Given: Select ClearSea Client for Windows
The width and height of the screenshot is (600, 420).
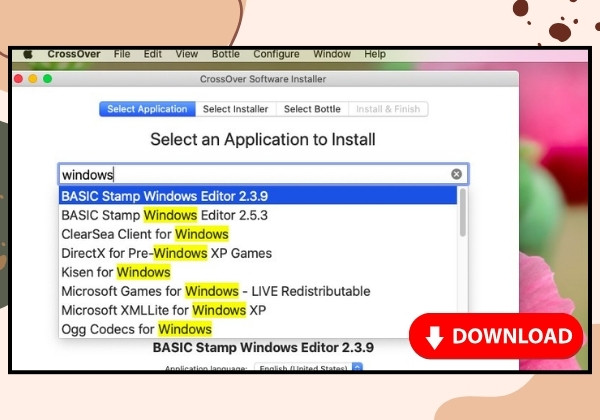Looking at the screenshot, I should click(258, 234).
